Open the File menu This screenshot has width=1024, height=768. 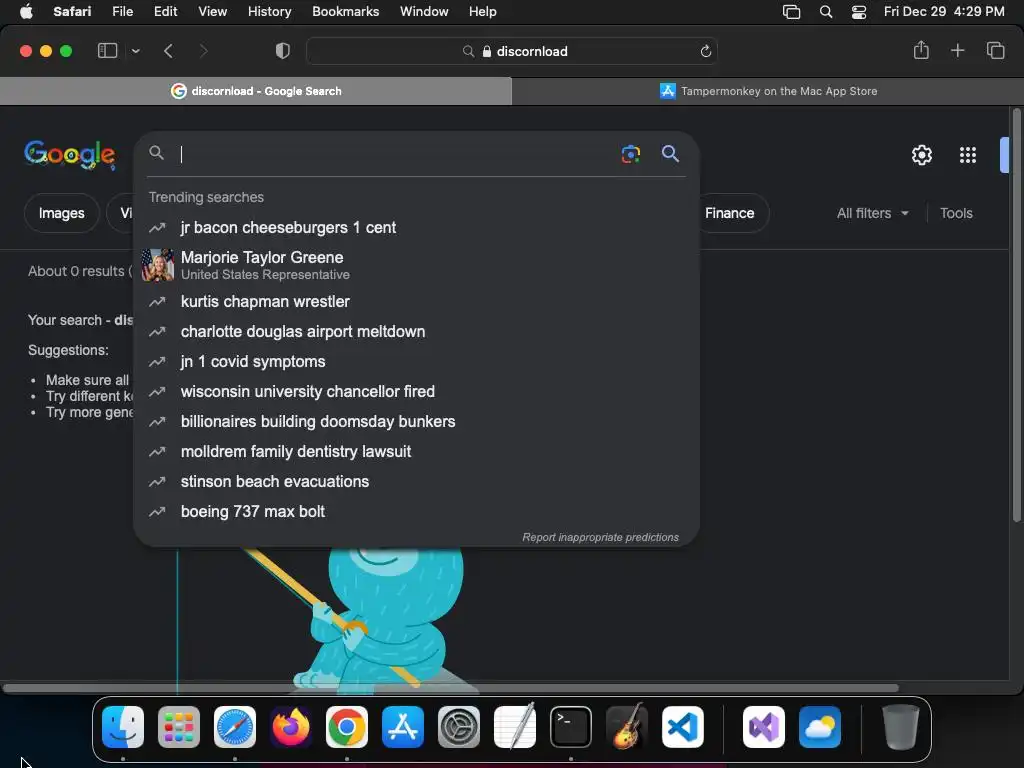pyautogui.click(x=122, y=12)
